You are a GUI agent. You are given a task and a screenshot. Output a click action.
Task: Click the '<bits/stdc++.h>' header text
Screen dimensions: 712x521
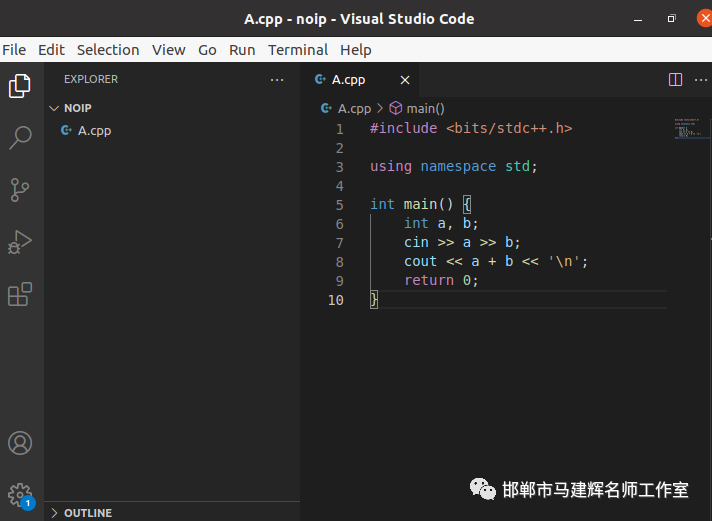tap(509, 128)
